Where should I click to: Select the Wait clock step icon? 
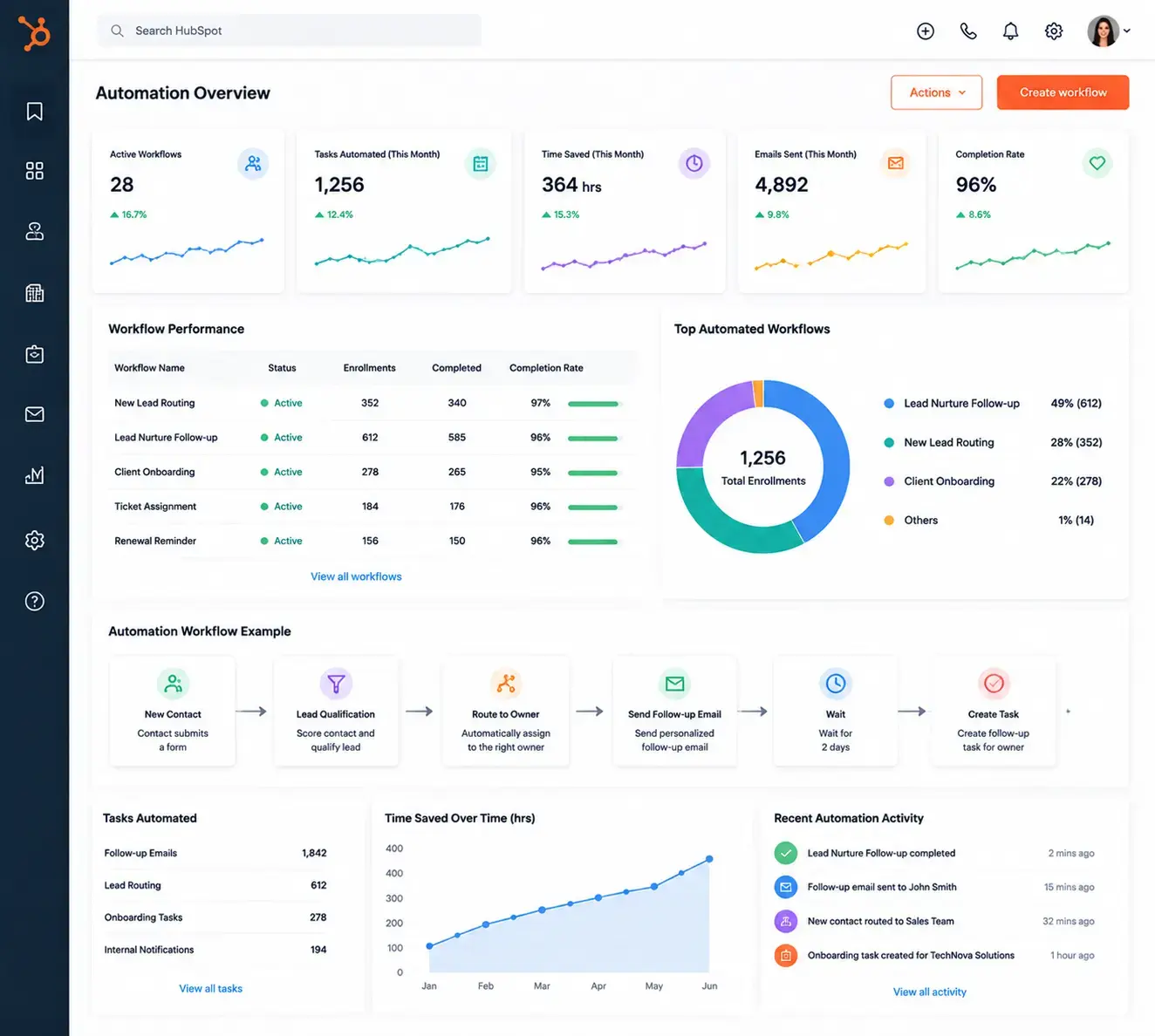tap(836, 684)
